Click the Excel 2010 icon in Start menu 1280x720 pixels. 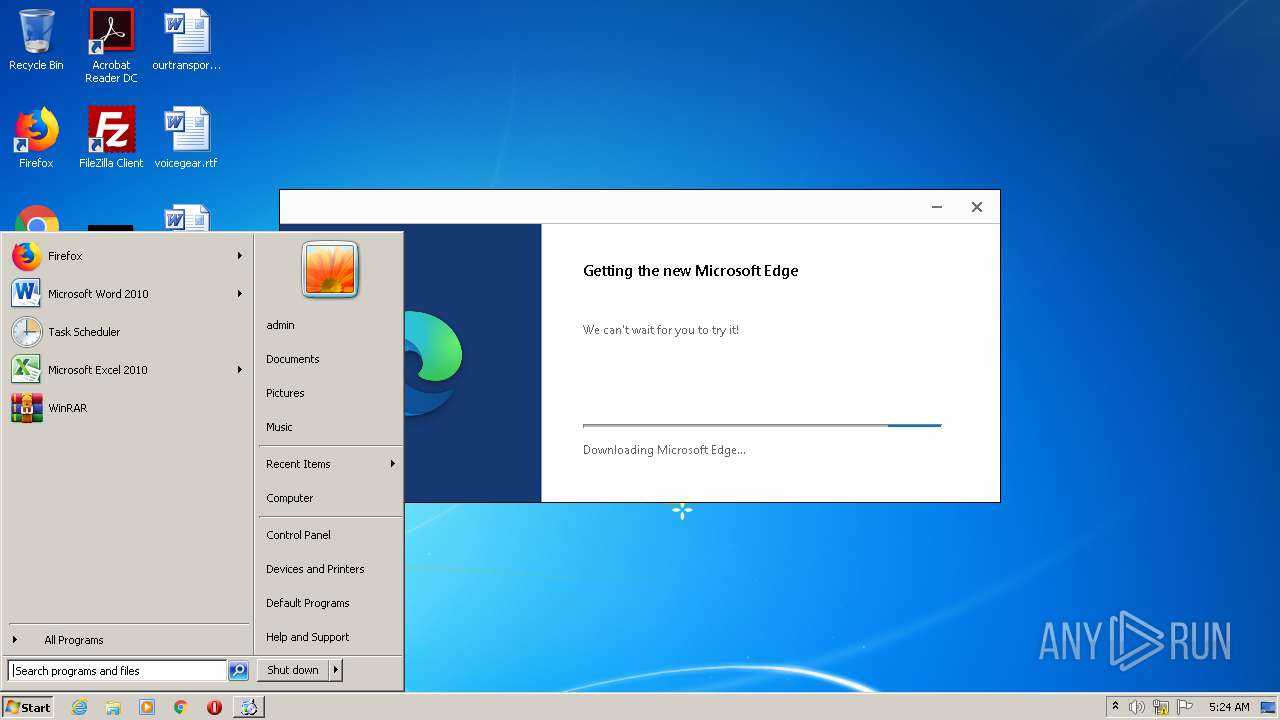click(27, 370)
